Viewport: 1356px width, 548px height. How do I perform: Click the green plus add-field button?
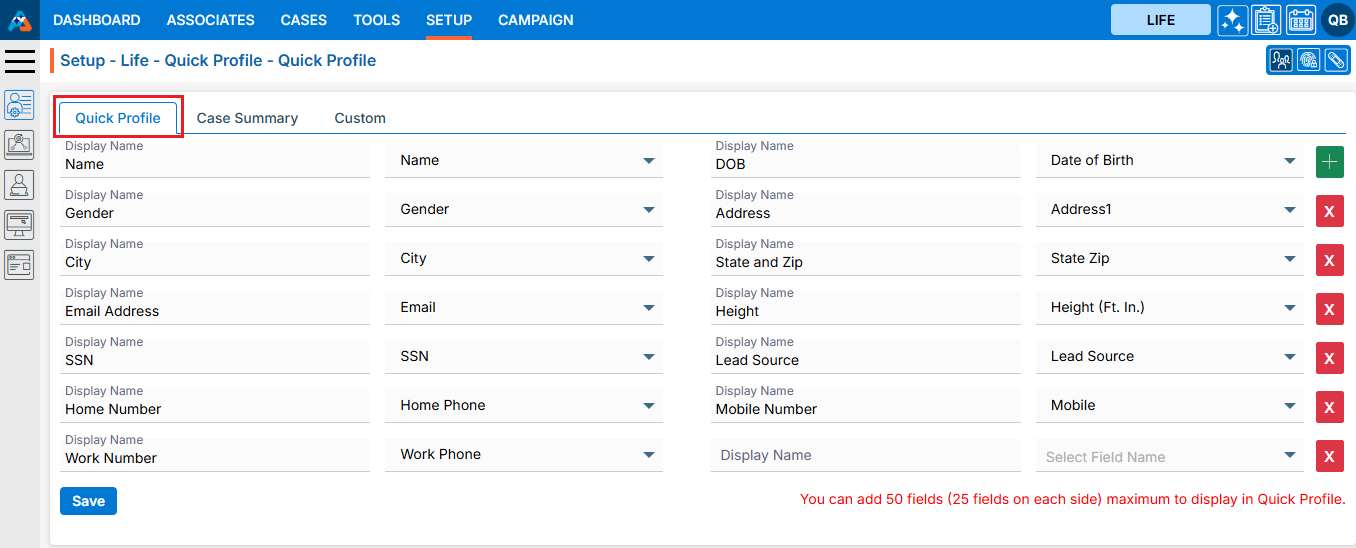click(x=1329, y=162)
